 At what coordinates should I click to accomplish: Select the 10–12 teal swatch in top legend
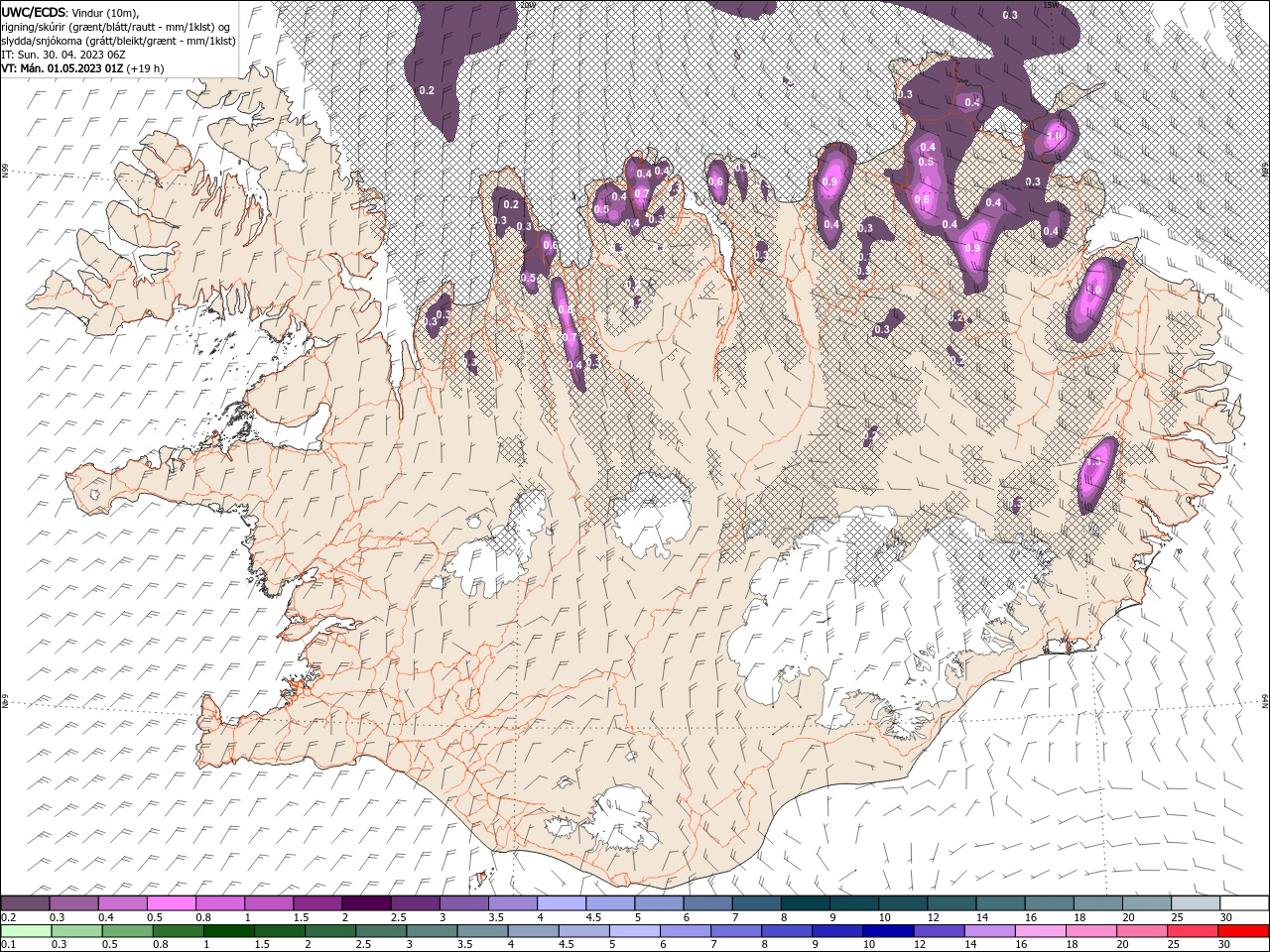click(902, 902)
